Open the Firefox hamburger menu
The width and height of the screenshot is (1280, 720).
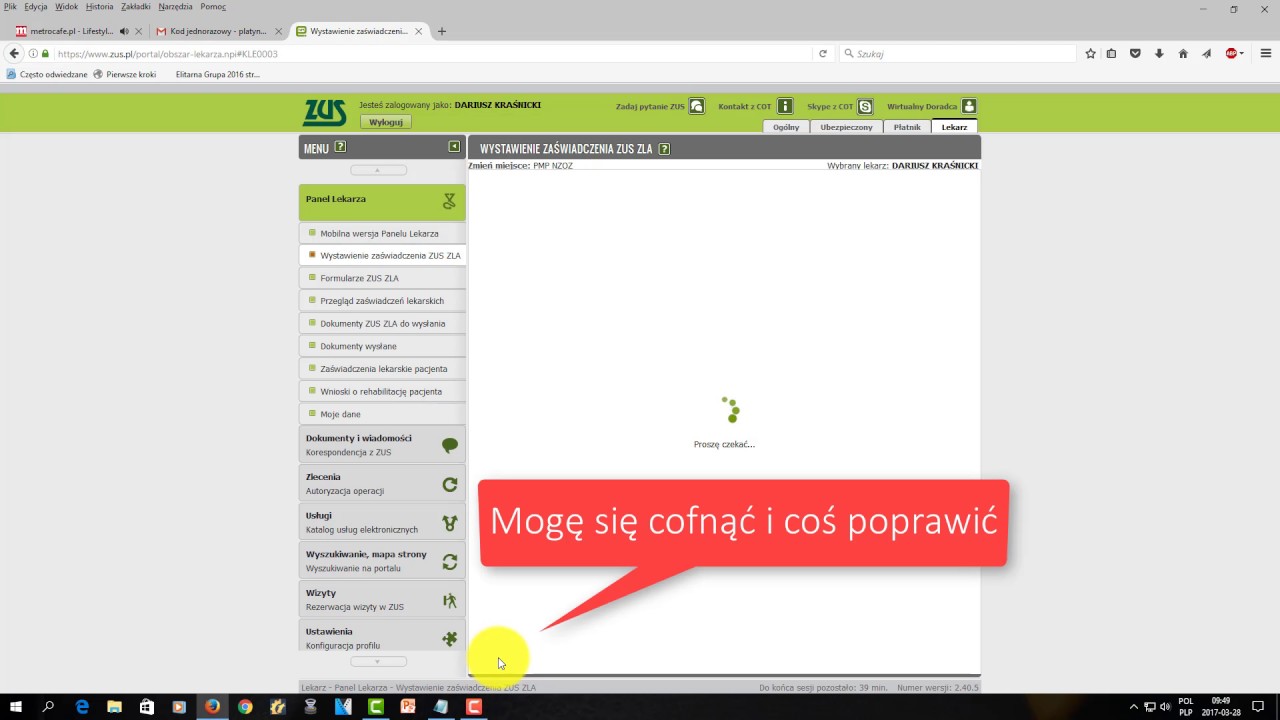click(x=1265, y=54)
